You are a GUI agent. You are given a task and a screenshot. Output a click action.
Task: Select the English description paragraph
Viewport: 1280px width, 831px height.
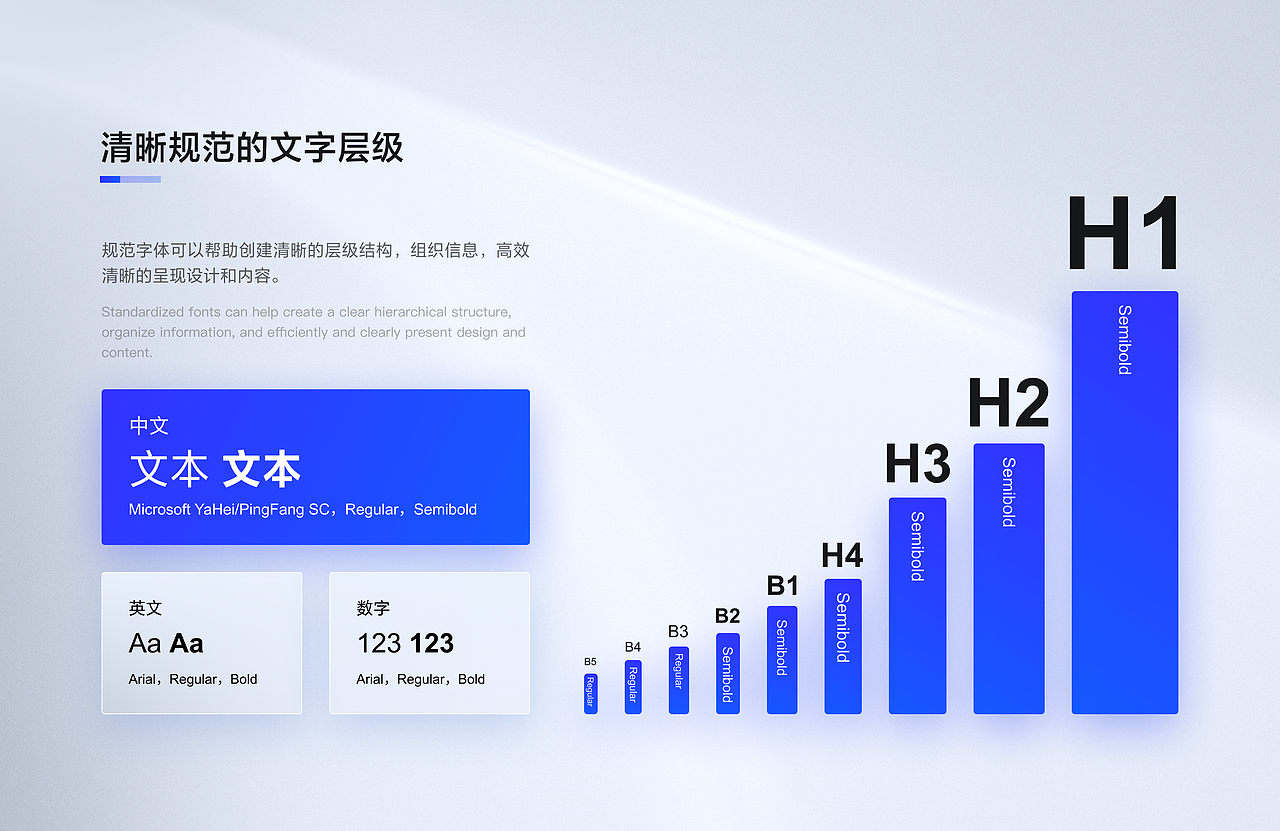(x=313, y=332)
